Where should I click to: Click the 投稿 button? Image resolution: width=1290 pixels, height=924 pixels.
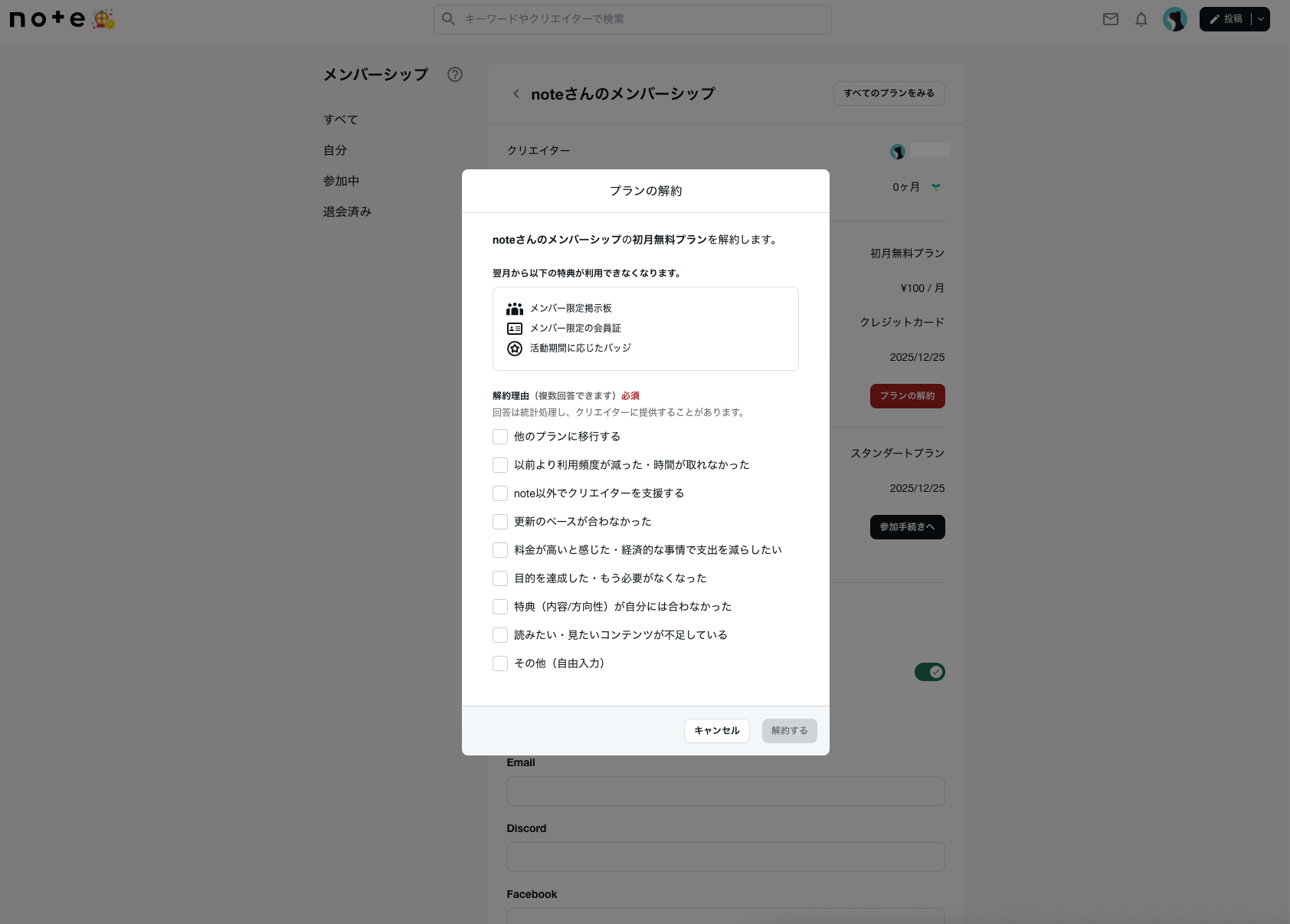point(1226,19)
